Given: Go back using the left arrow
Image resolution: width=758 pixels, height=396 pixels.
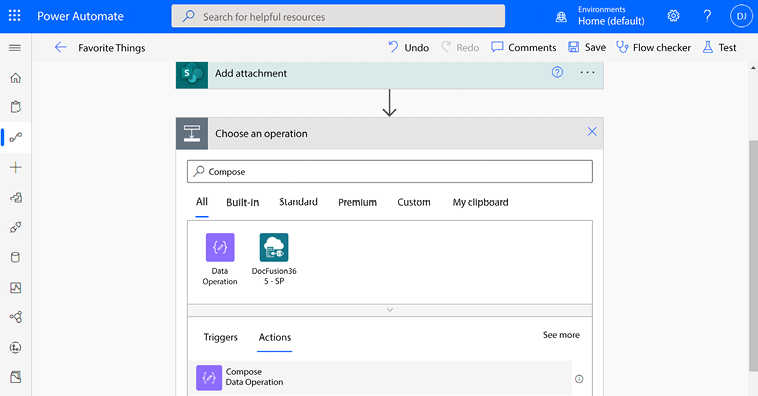Looking at the screenshot, I should click(x=60, y=47).
